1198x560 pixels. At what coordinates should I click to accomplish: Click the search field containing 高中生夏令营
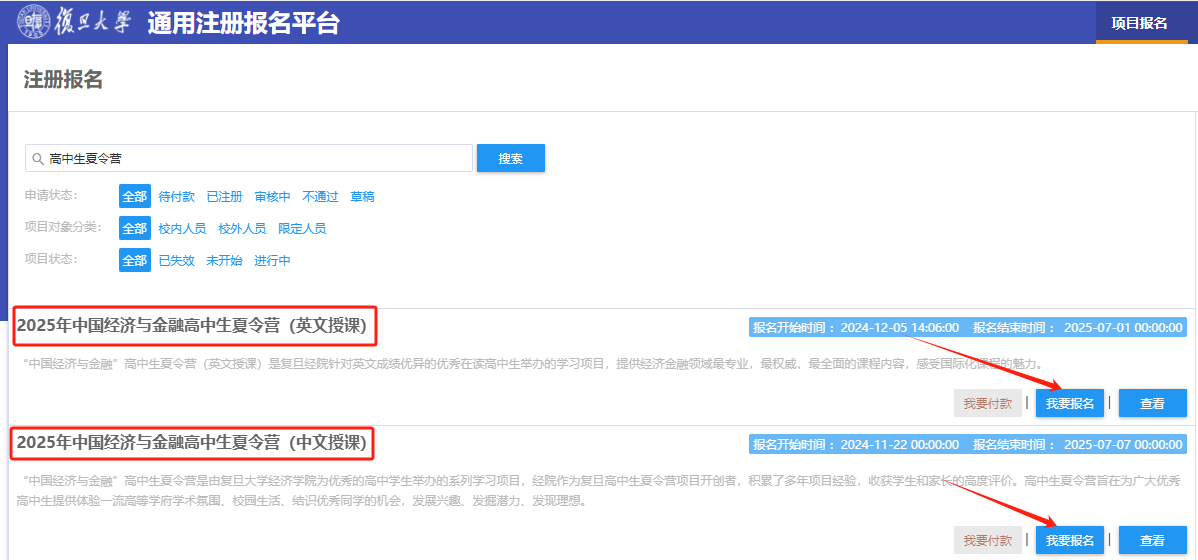click(249, 158)
